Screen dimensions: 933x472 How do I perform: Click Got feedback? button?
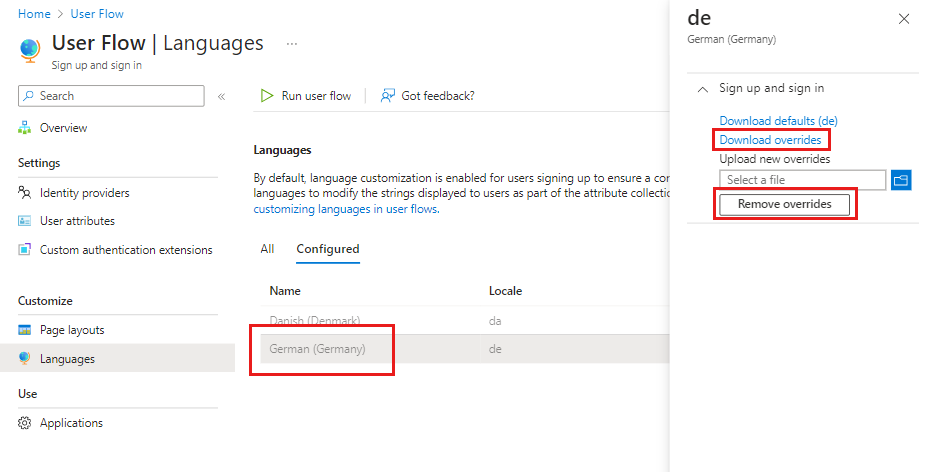pos(428,95)
